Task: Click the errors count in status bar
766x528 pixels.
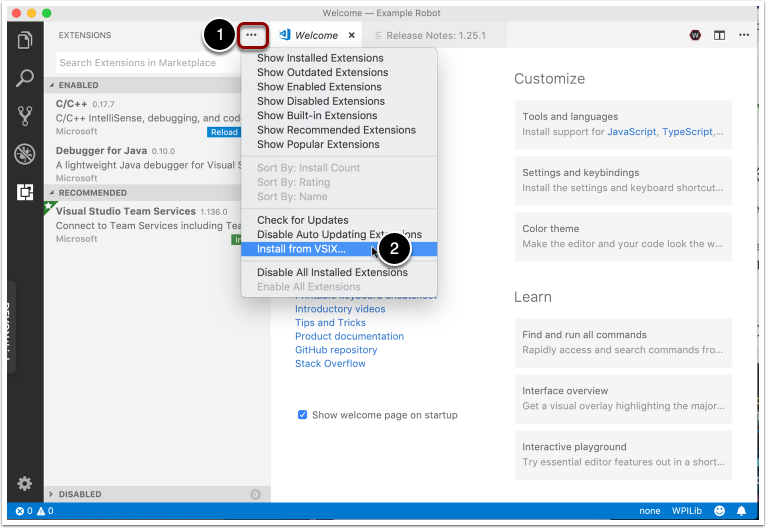Action: (x=24, y=511)
